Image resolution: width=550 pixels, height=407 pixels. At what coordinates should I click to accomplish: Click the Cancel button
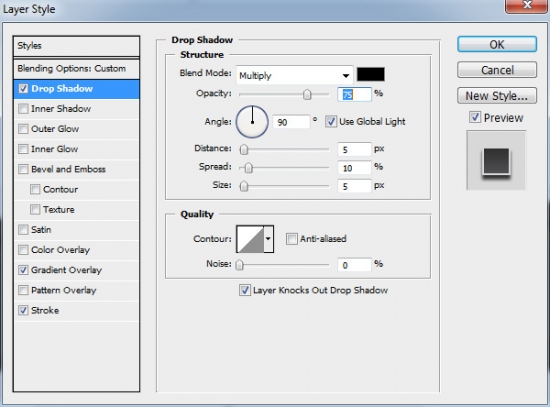point(497,70)
